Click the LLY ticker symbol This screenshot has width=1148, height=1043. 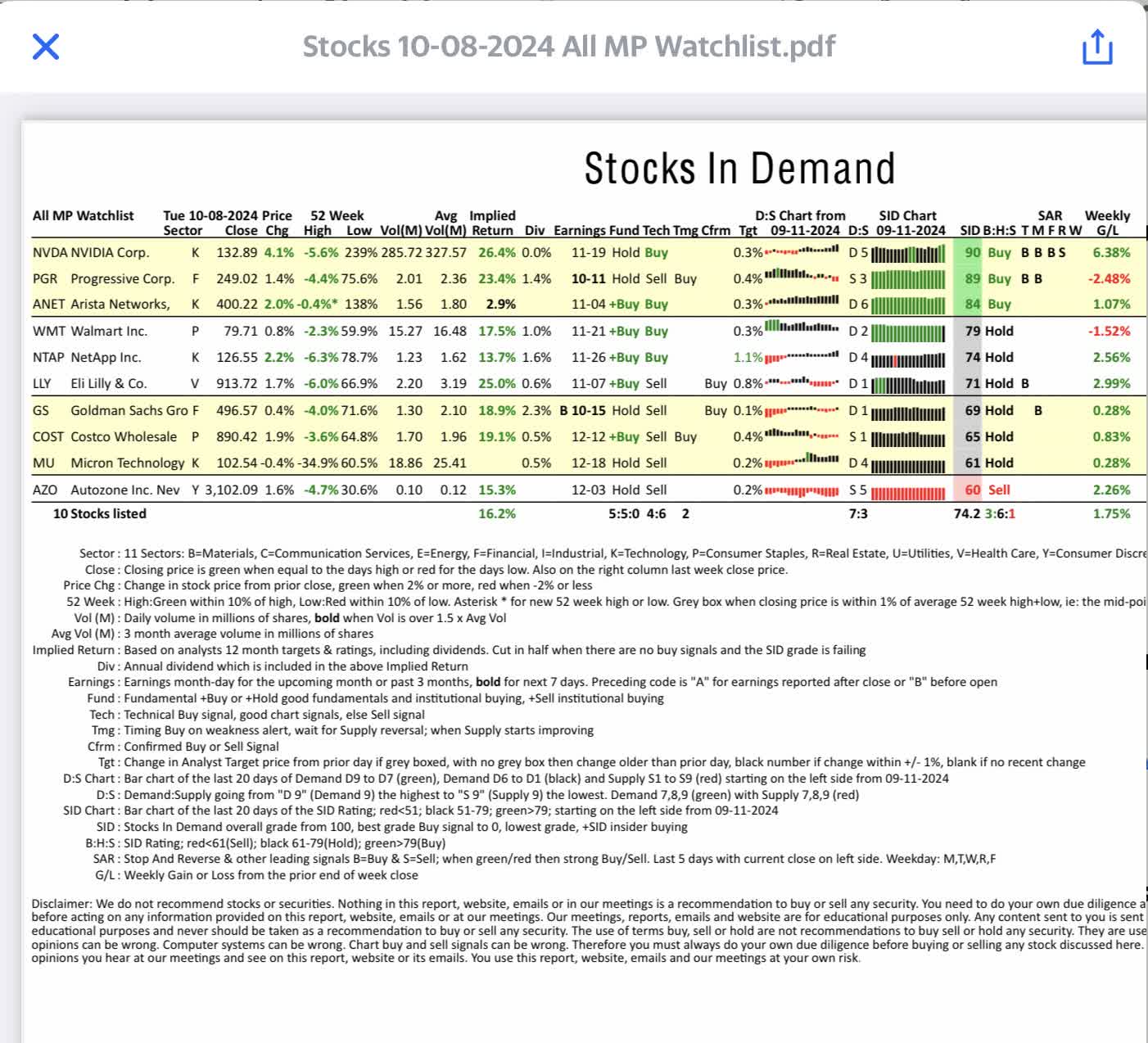41,383
